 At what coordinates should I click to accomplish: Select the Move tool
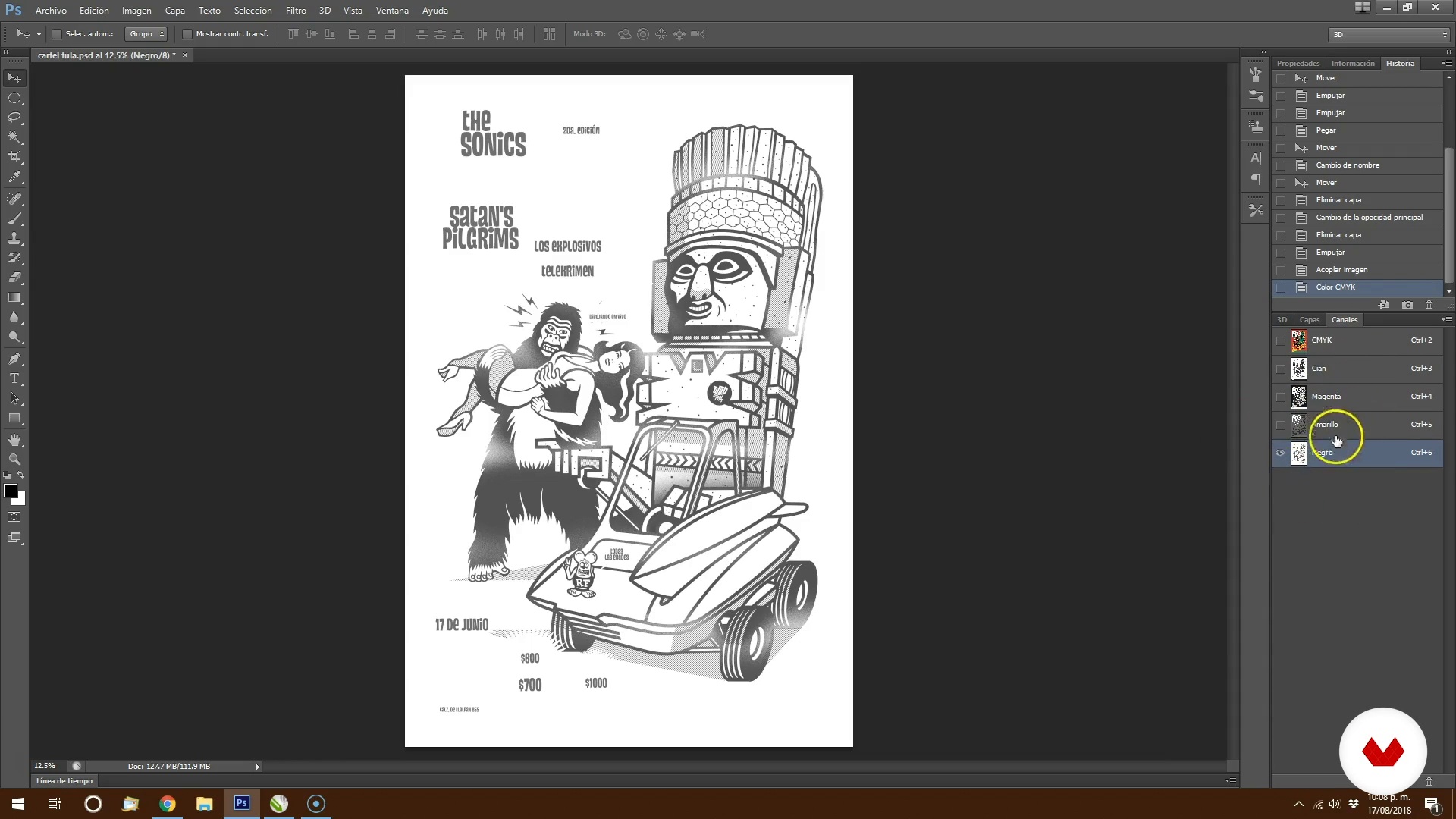coord(14,78)
